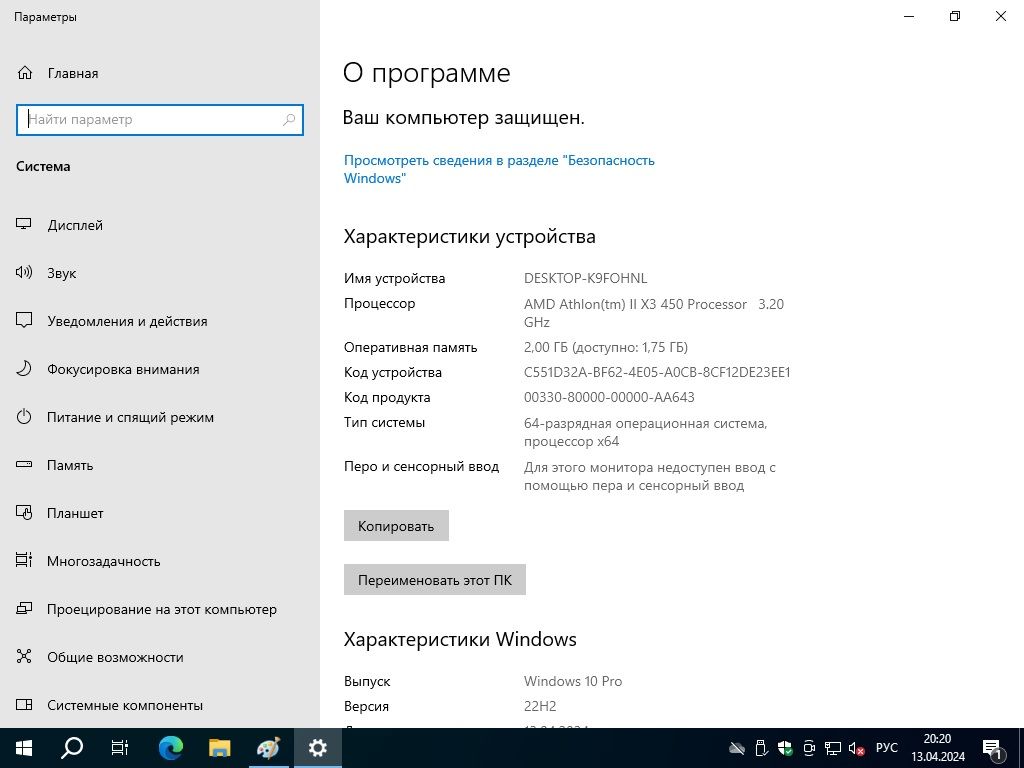Click the device ID starting with C551D32A
The width and height of the screenshot is (1024, 768).
pos(657,372)
